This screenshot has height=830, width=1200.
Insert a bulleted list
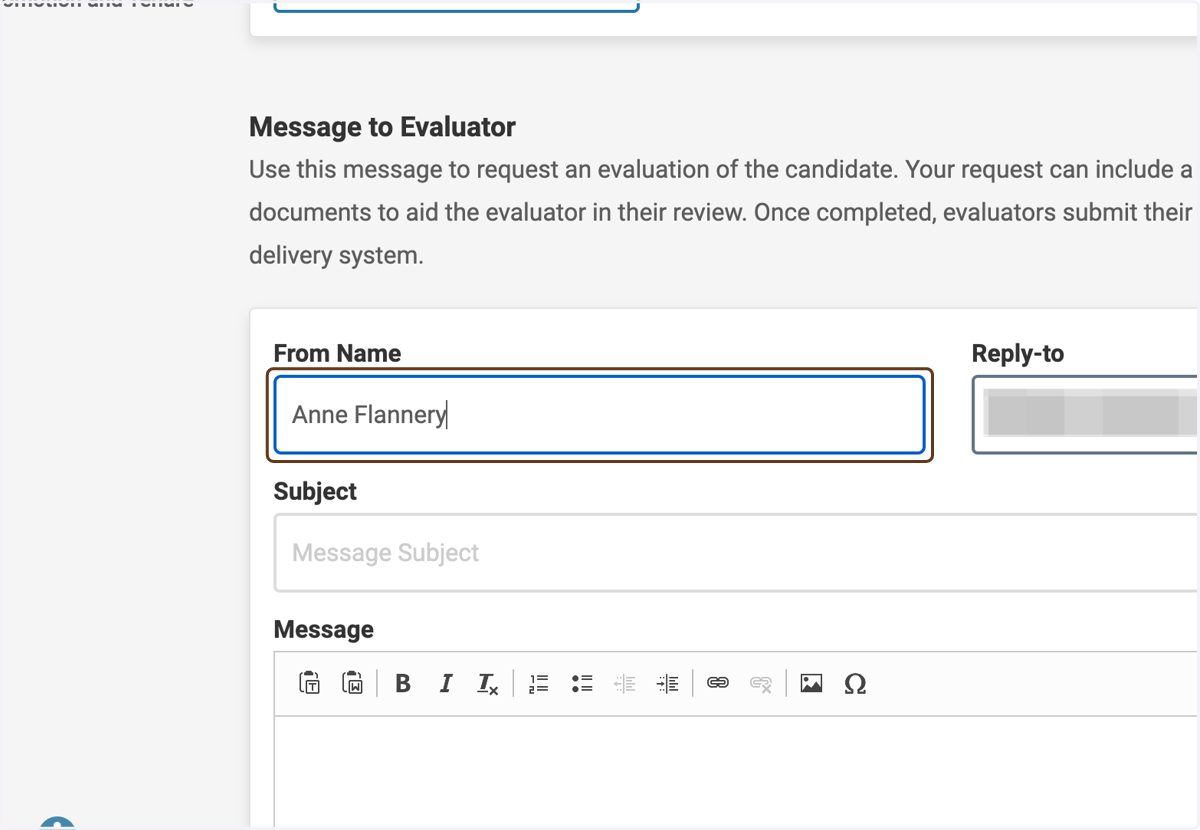582,684
